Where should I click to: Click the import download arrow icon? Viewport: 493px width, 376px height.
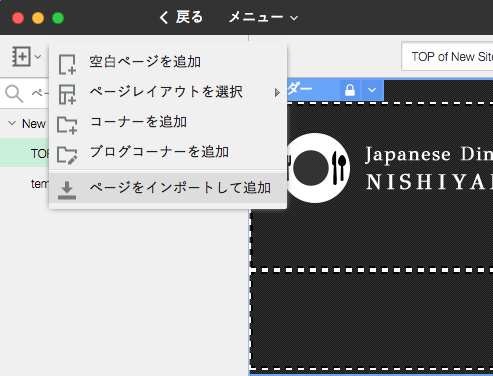click(x=67, y=191)
